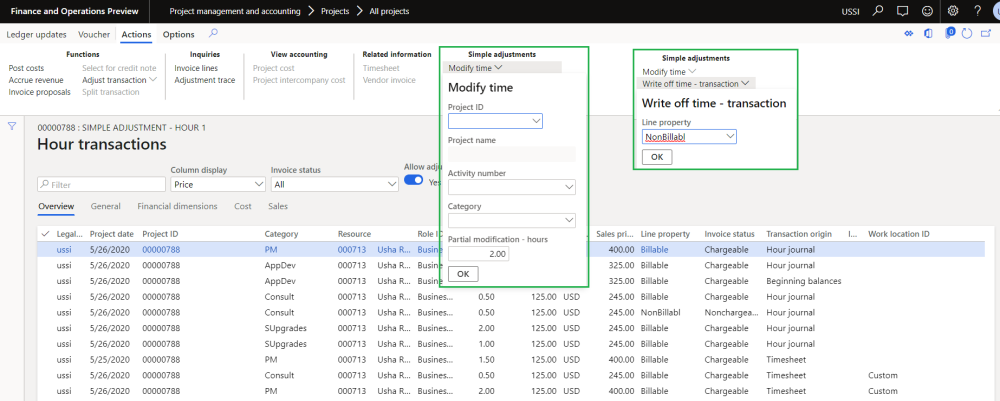Click OK in Write off time panel

(656, 157)
